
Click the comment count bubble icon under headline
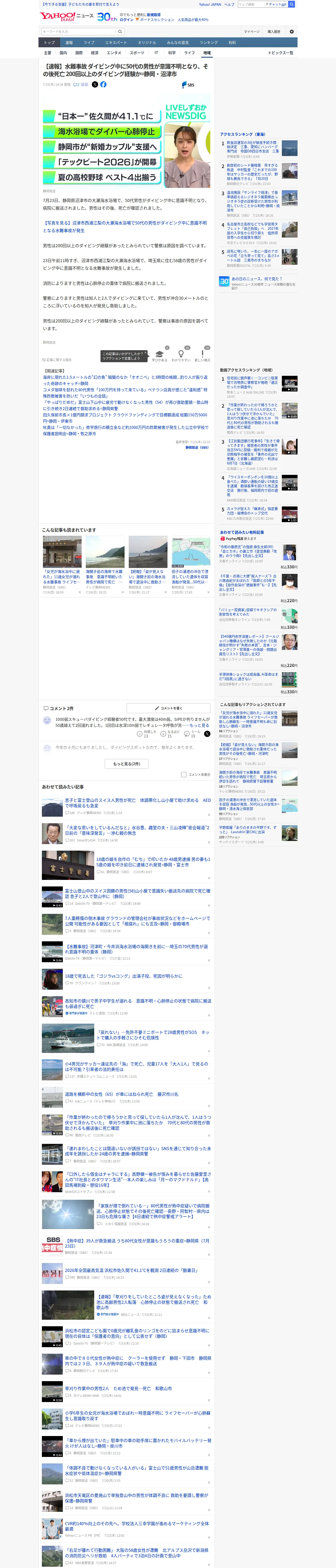click(76, 85)
